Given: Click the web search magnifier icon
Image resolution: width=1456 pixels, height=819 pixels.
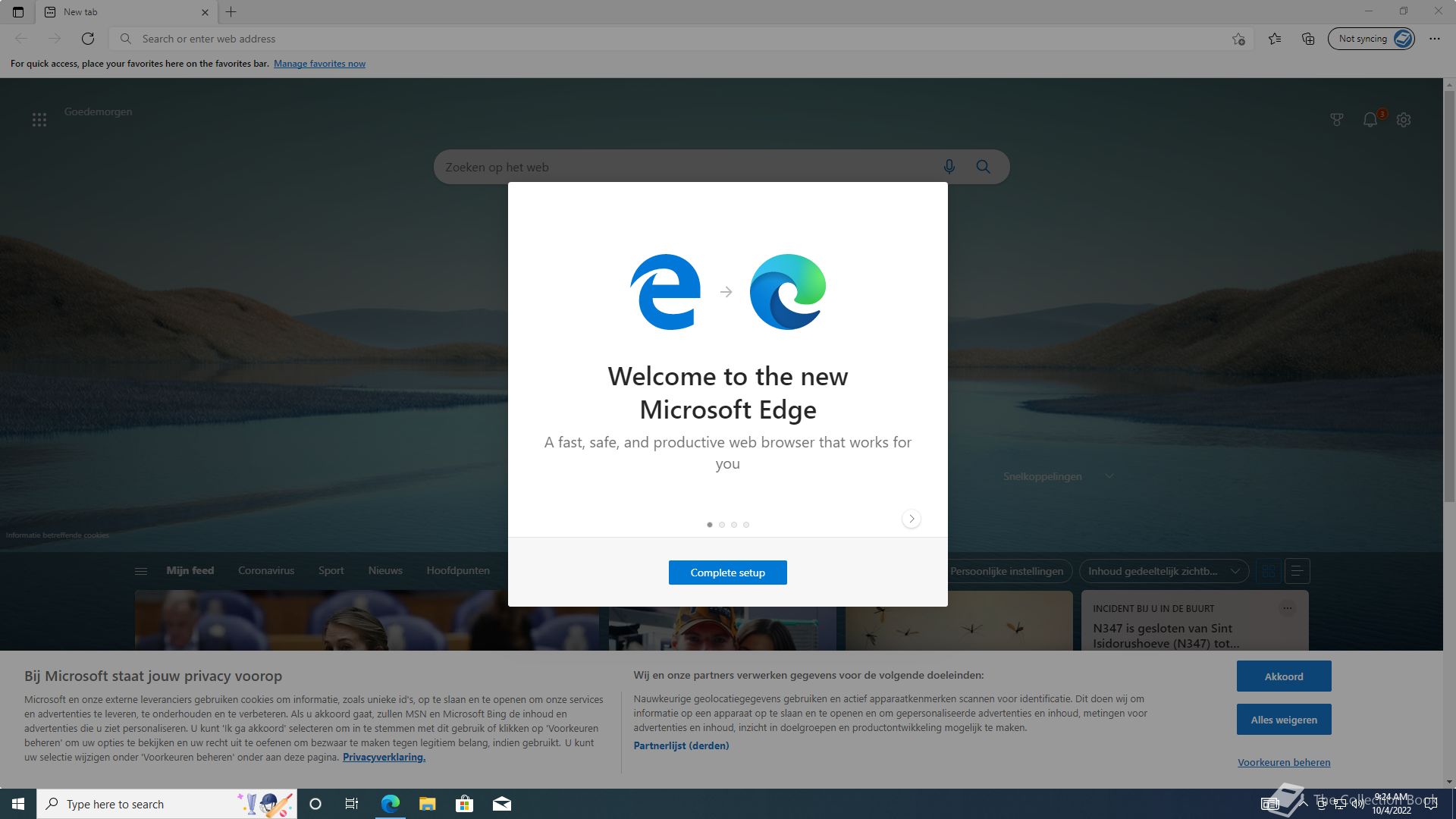Looking at the screenshot, I should (984, 167).
